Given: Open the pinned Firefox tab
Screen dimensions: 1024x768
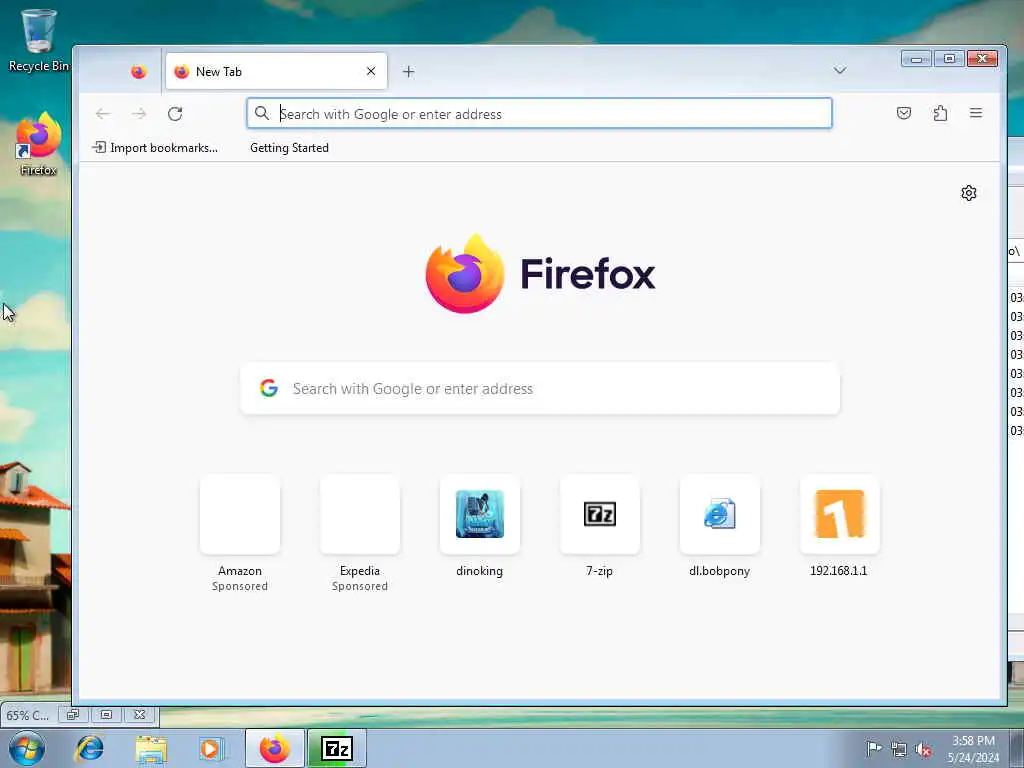Looking at the screenshot, I should tap(138, 72).
